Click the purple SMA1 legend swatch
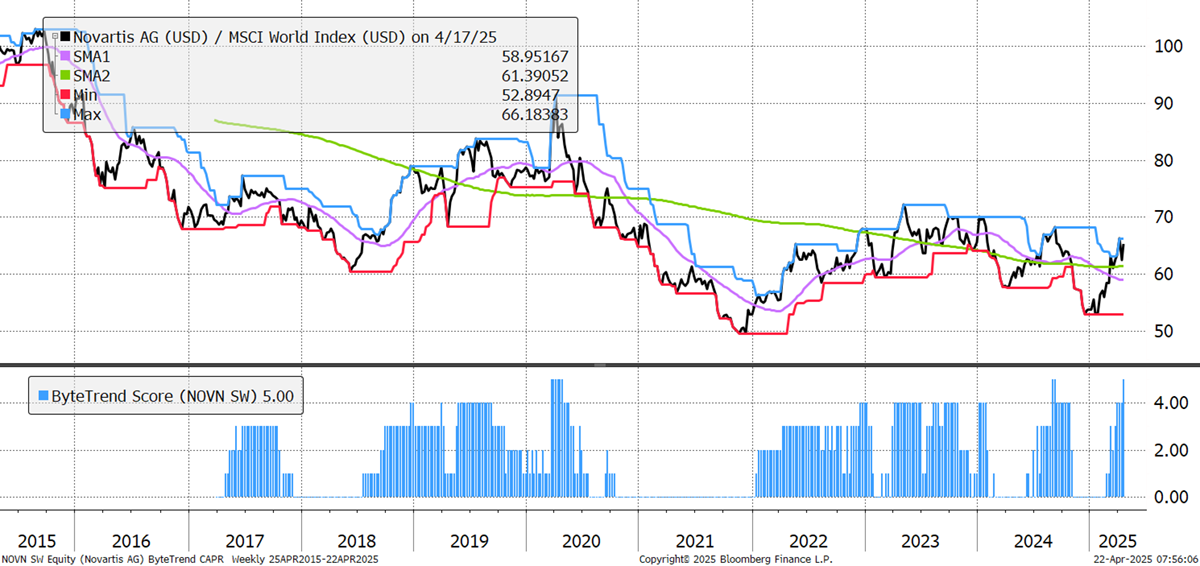The width and height of the screenshot is (1200, 566). pyautogui.click(x=65, y=56)
